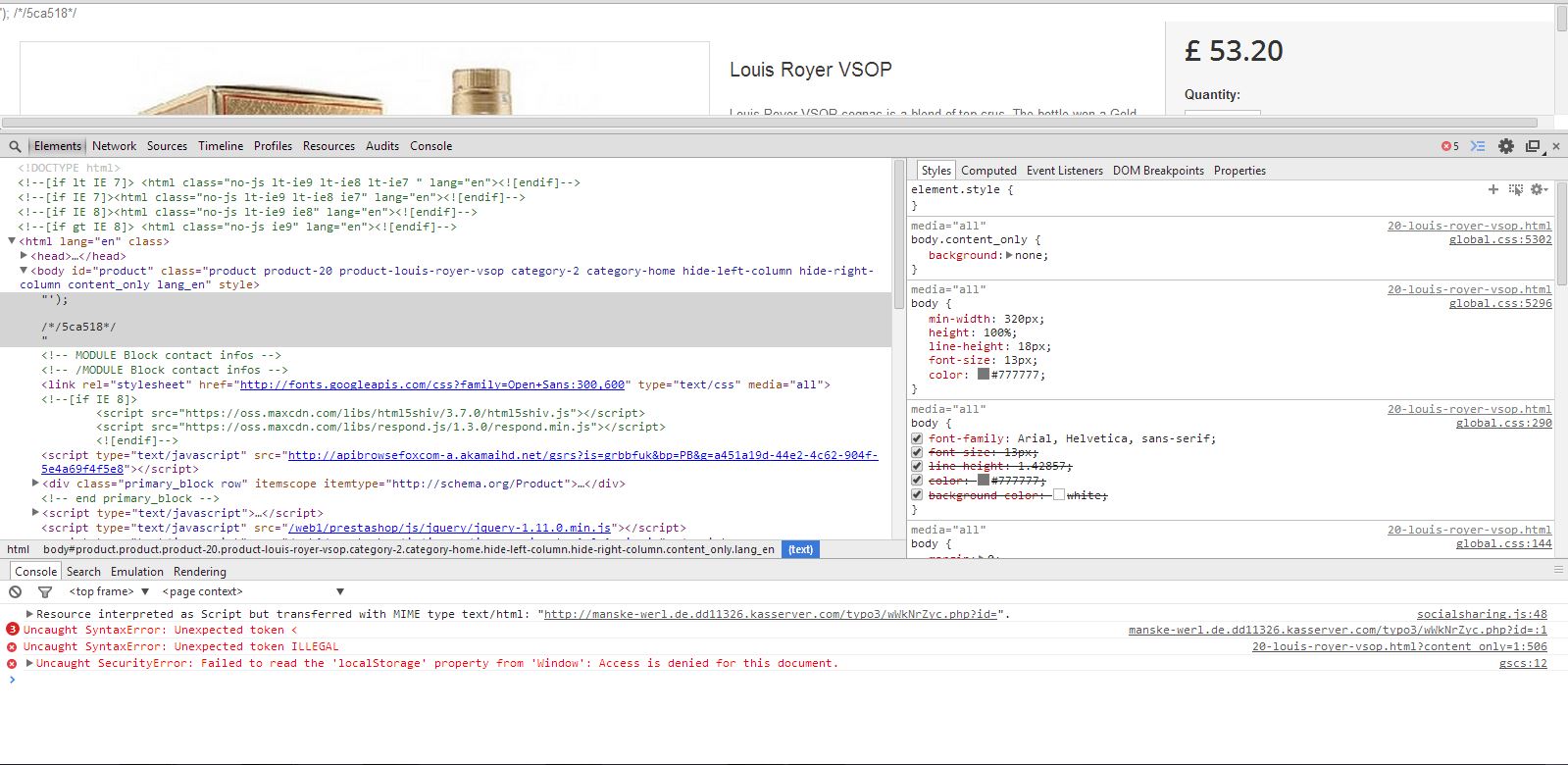Open the socialsharing.js:48 source link
The image size is (1568, 765).
[x=1481, y=615]
